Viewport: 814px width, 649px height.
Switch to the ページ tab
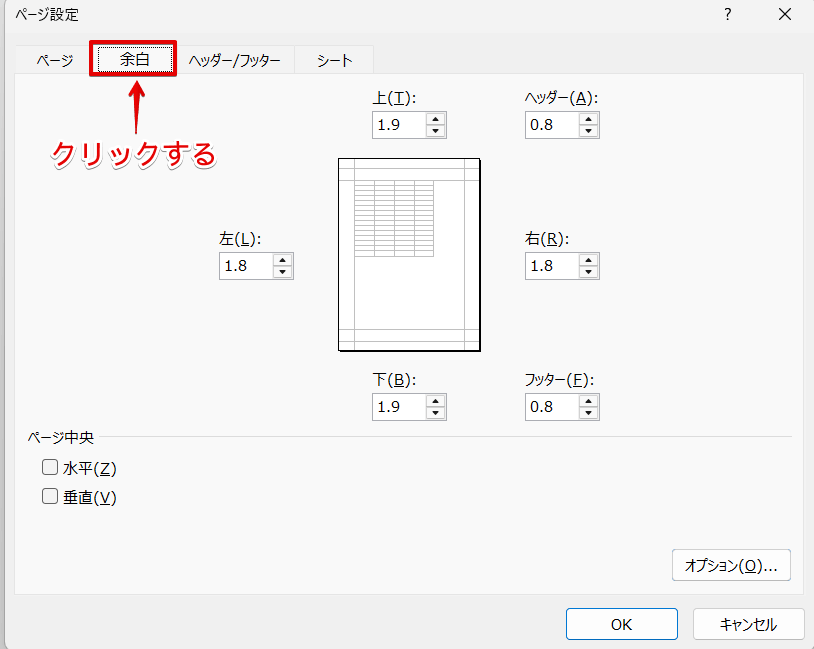57,59
